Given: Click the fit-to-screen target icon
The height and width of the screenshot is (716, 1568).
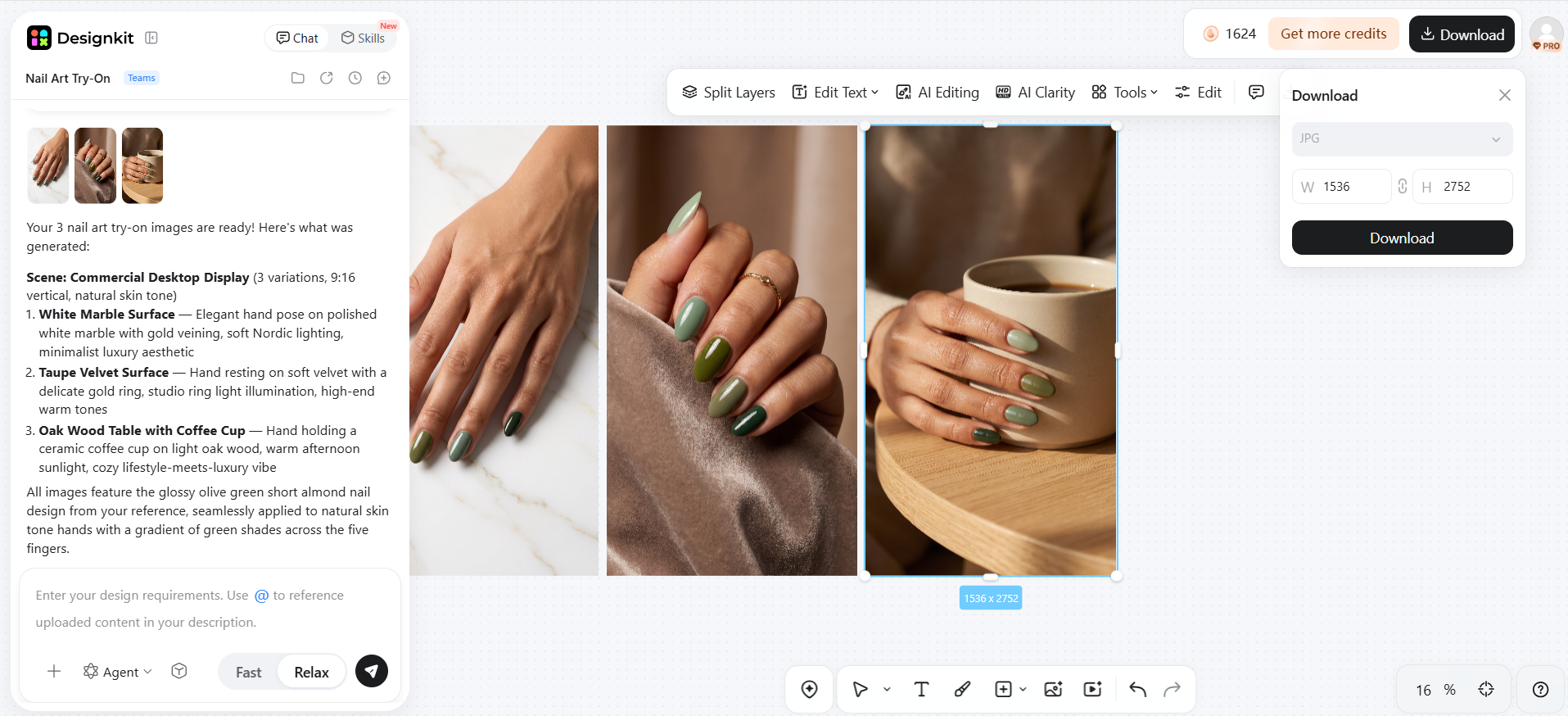Looking at the screenshot, I should point(1486,689).
